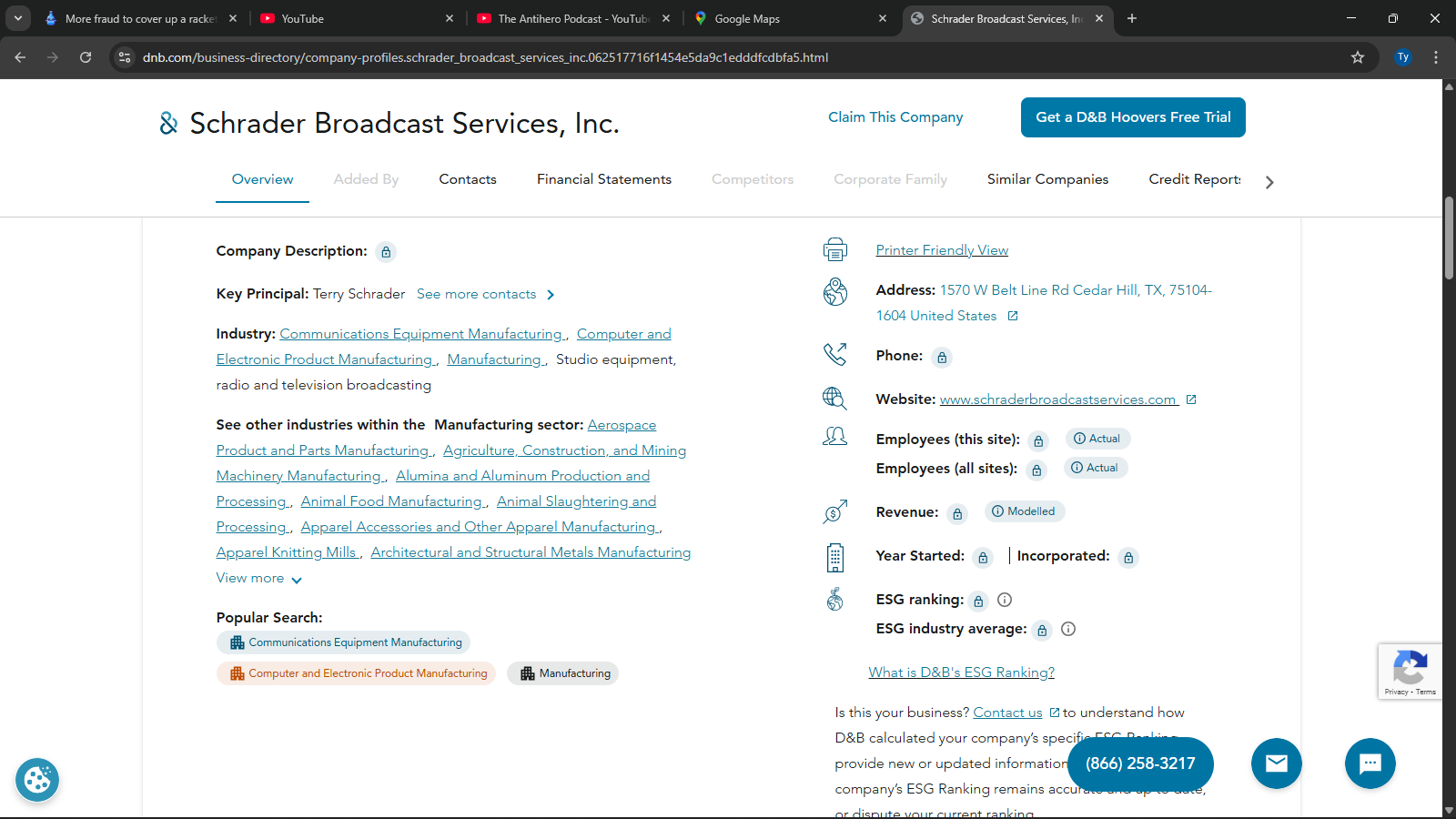Open the Communications Equipment Manufacturing industry link
The width and height of the screenshot is (1456, 819).
point(421,334)
